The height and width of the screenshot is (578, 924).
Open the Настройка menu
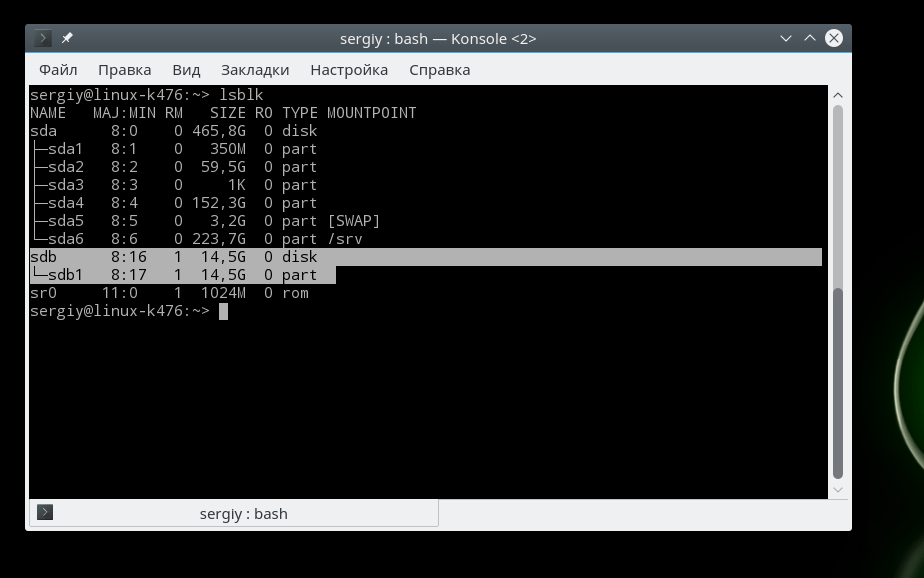(349, 70)
